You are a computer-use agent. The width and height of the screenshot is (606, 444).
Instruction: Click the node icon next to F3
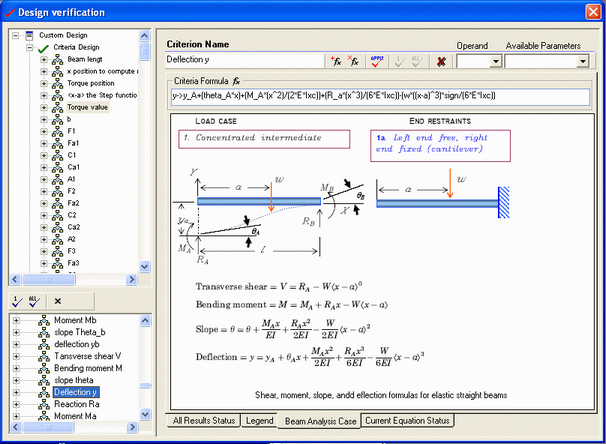tap(57, 251)
